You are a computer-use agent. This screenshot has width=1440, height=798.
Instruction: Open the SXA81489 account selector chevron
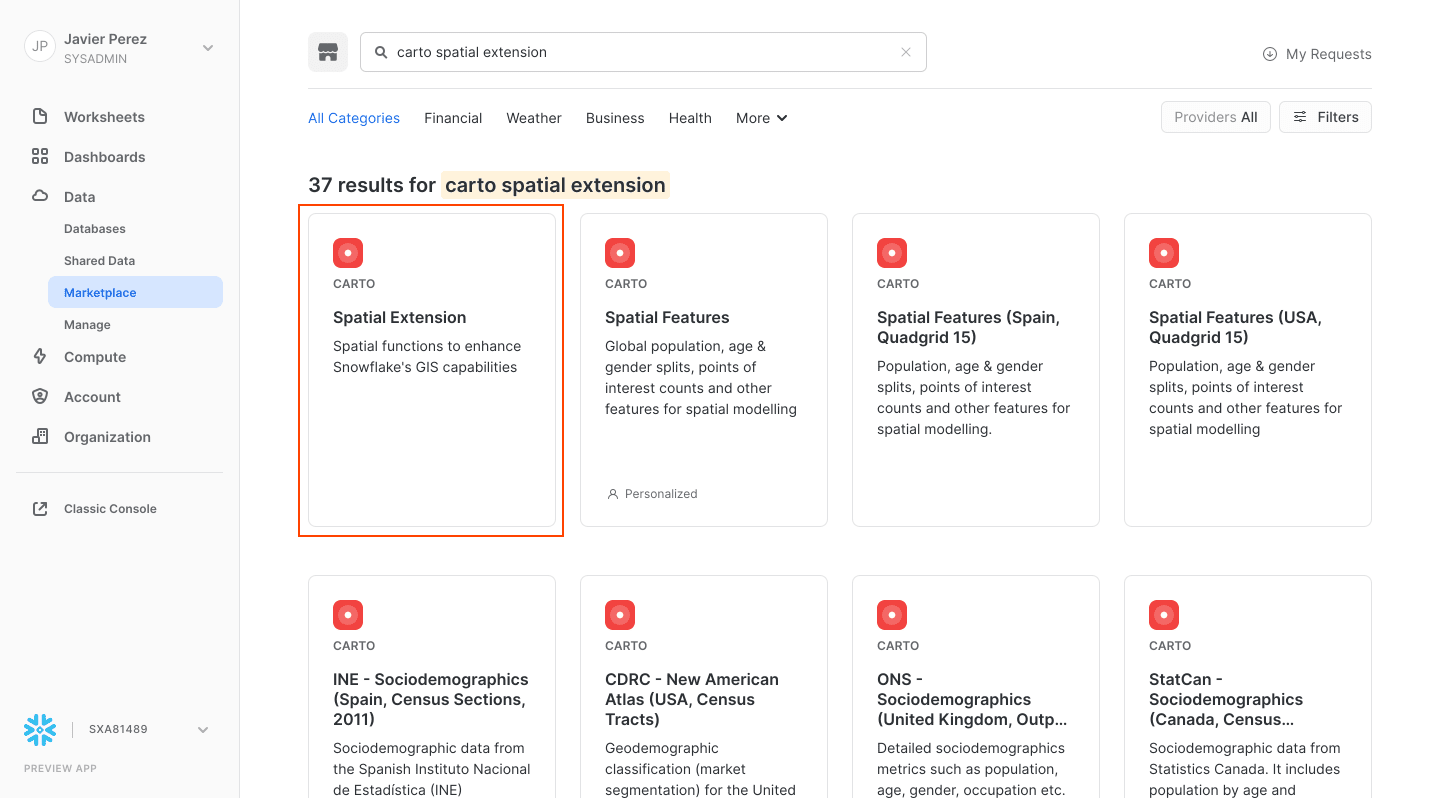point(203,729)
